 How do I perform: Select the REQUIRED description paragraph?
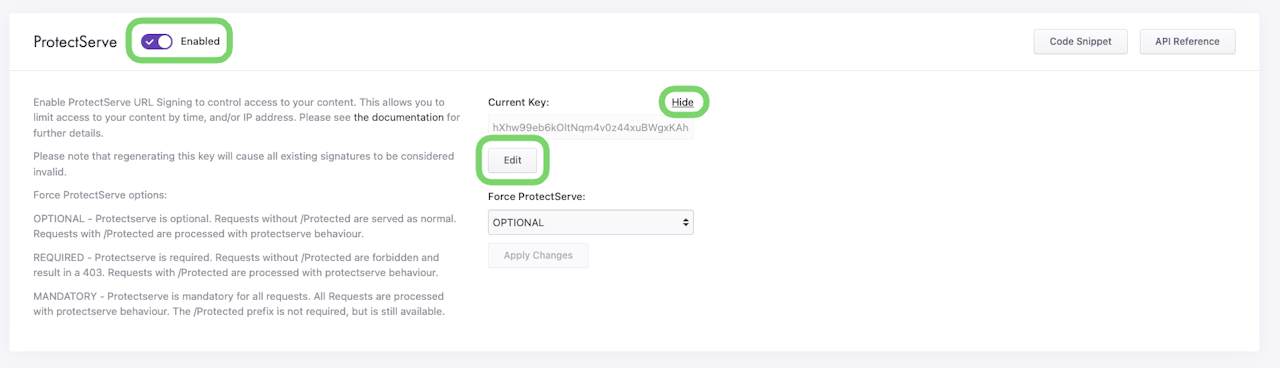click(x=236, y=265)
